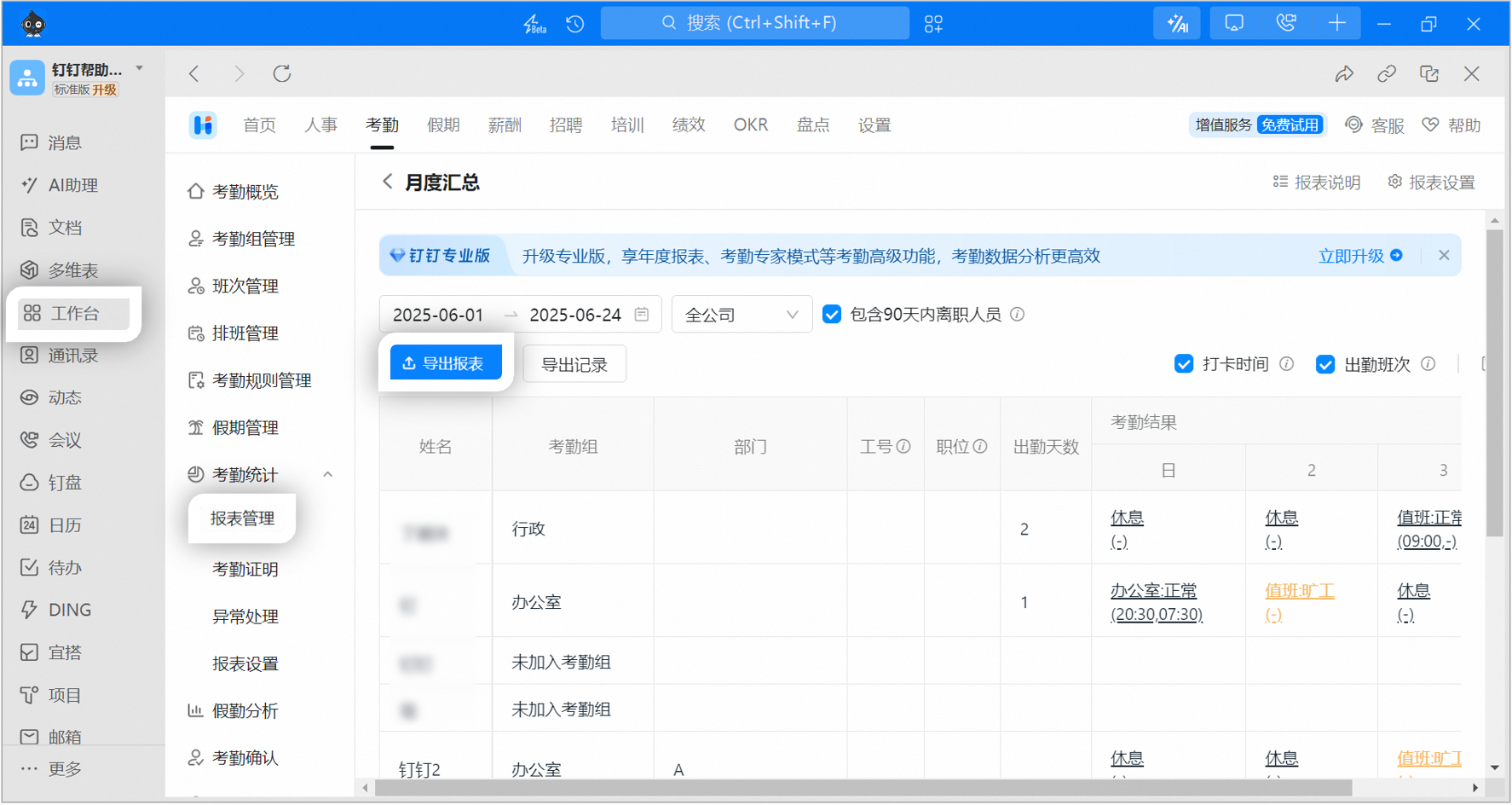The height and width of the screenshot is (805, 1512).
Task: Open the 全公司 department dropdown
Action: [742, 315]
